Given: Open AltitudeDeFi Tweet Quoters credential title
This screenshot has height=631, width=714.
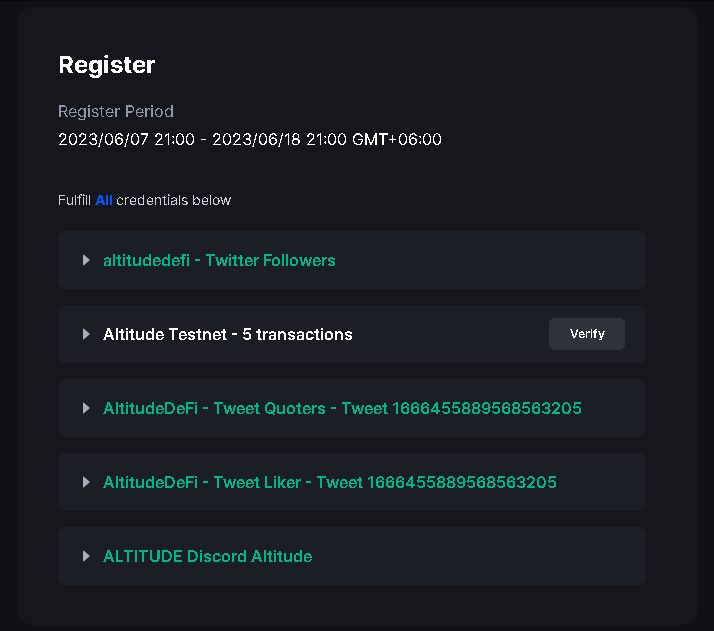Looking at the screenshot, I should tap(342, 408).
